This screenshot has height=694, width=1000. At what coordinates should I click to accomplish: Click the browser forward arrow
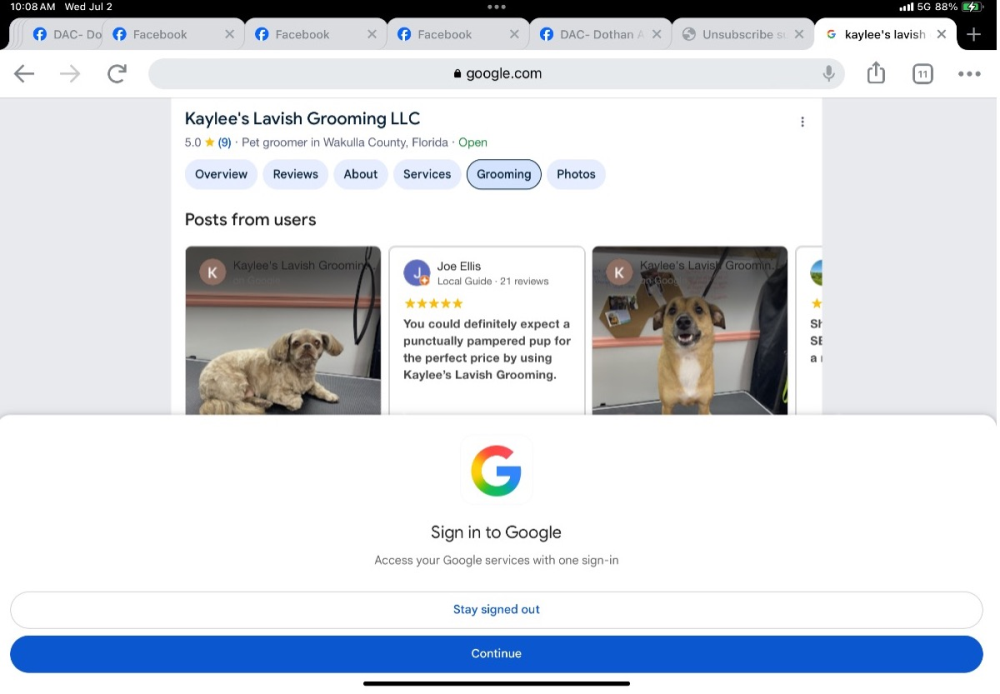(70, 73)
